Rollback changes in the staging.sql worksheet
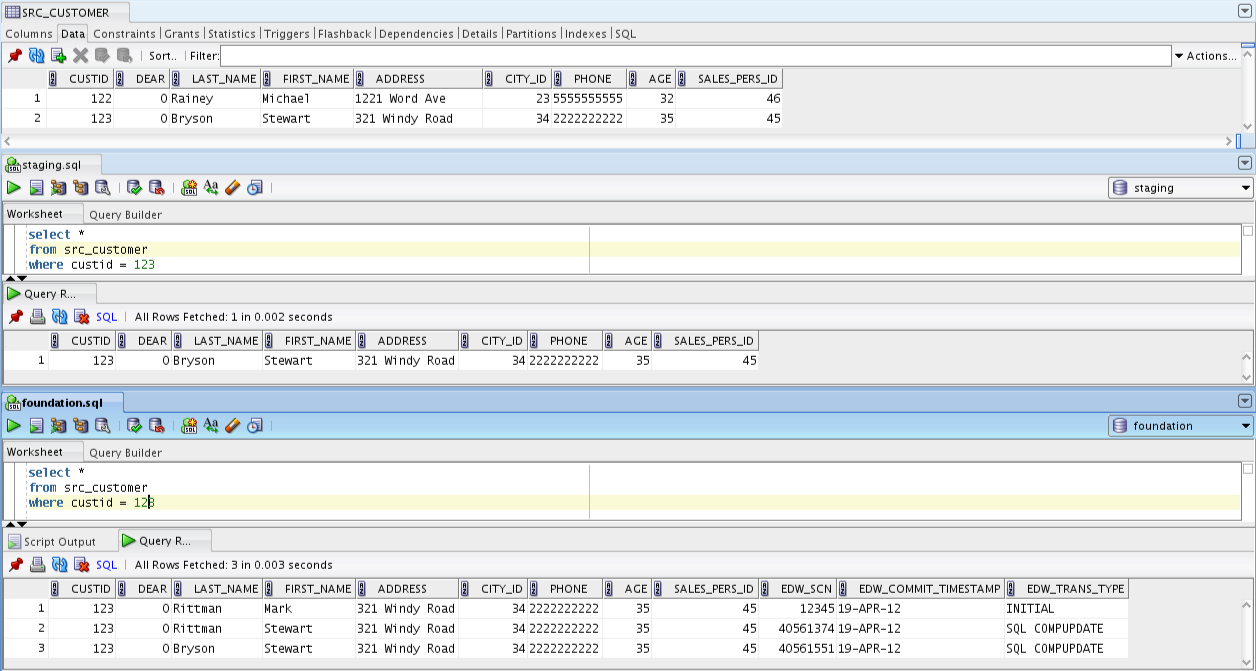Screen dimensions: 1256x671 pyautogui.click(x=158, y=187)
